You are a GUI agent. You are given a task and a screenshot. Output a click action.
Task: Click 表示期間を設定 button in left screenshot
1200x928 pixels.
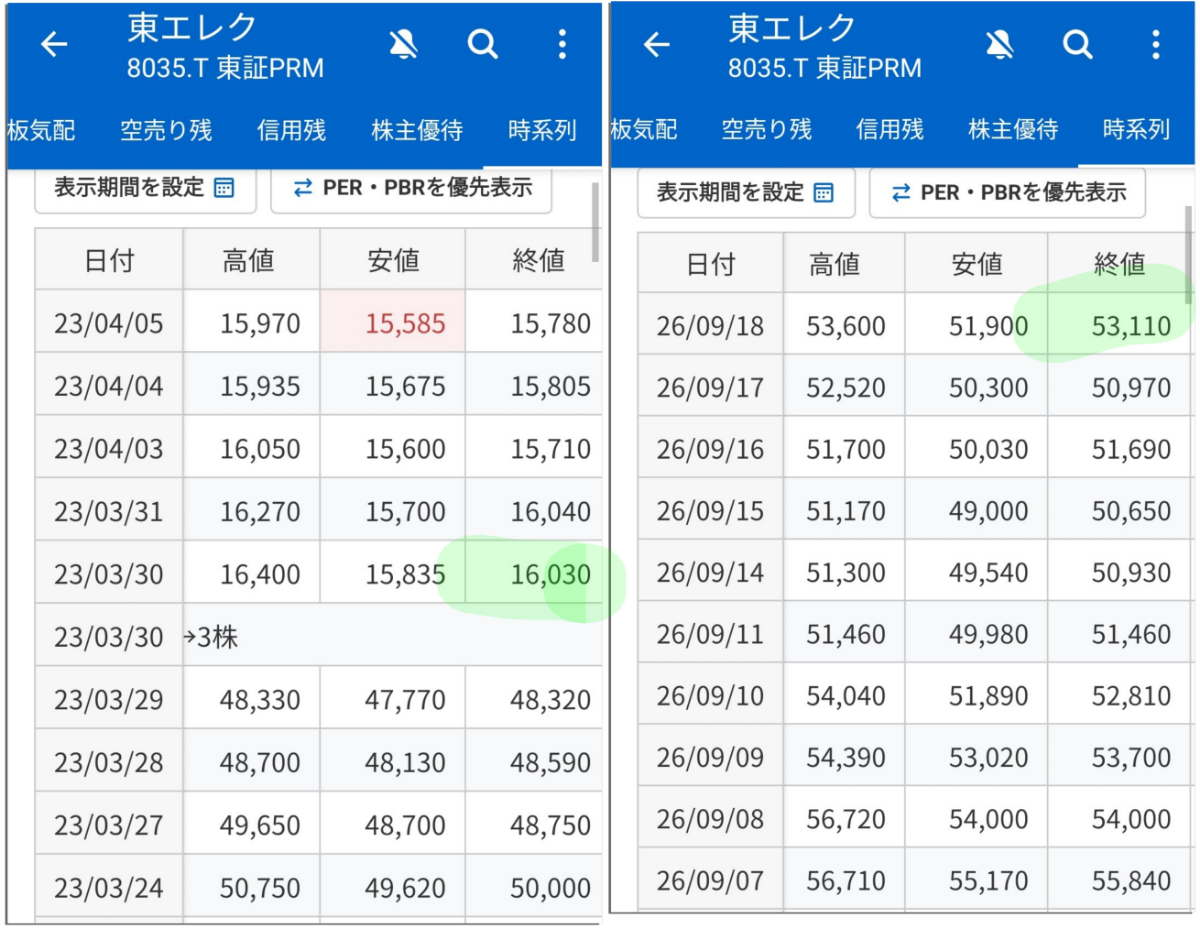pos(145,188)
